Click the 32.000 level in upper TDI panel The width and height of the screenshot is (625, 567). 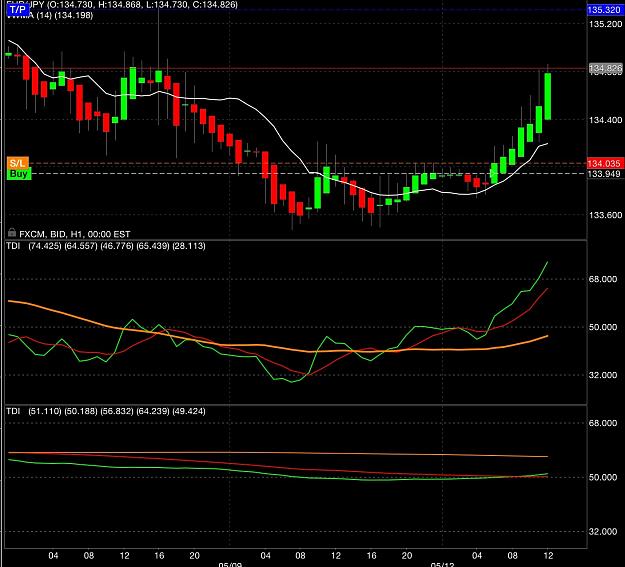(603, 375)
